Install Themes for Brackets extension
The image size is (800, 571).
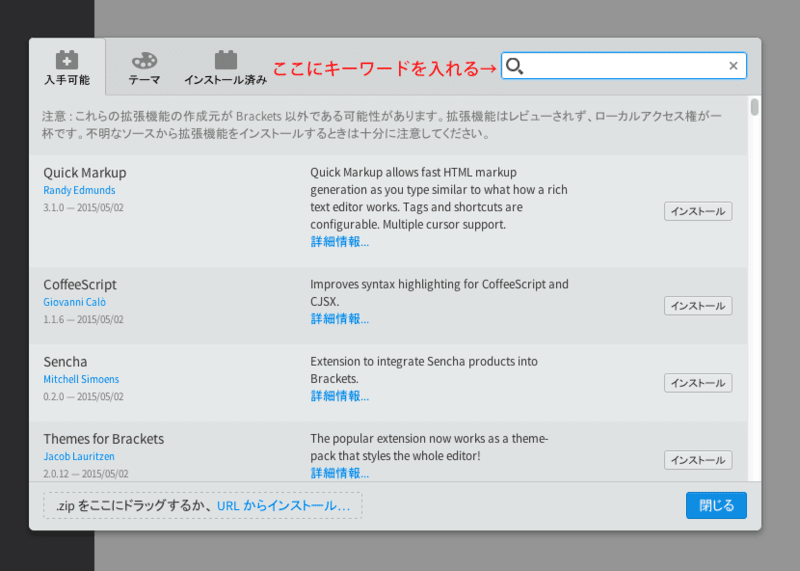click(x=698, y=460)
